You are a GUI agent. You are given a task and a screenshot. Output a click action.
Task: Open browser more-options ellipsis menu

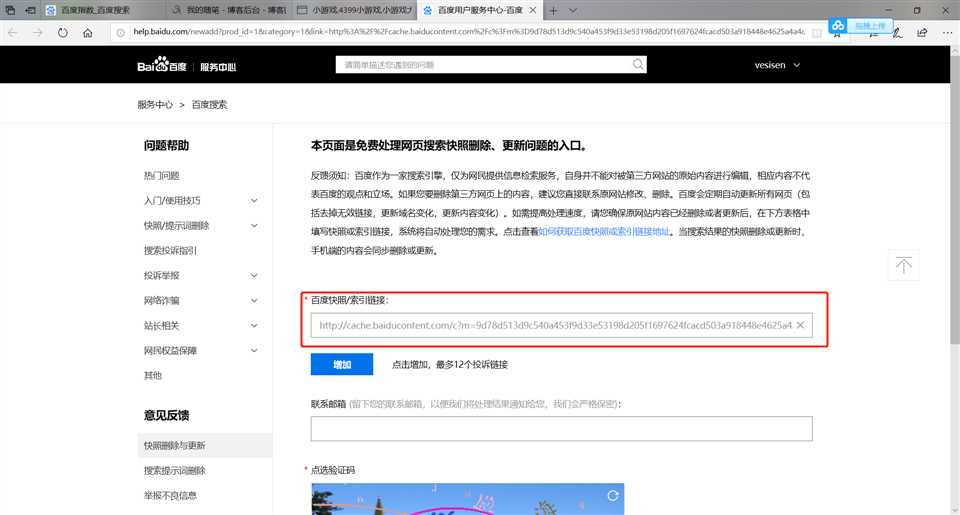(947, 32)
